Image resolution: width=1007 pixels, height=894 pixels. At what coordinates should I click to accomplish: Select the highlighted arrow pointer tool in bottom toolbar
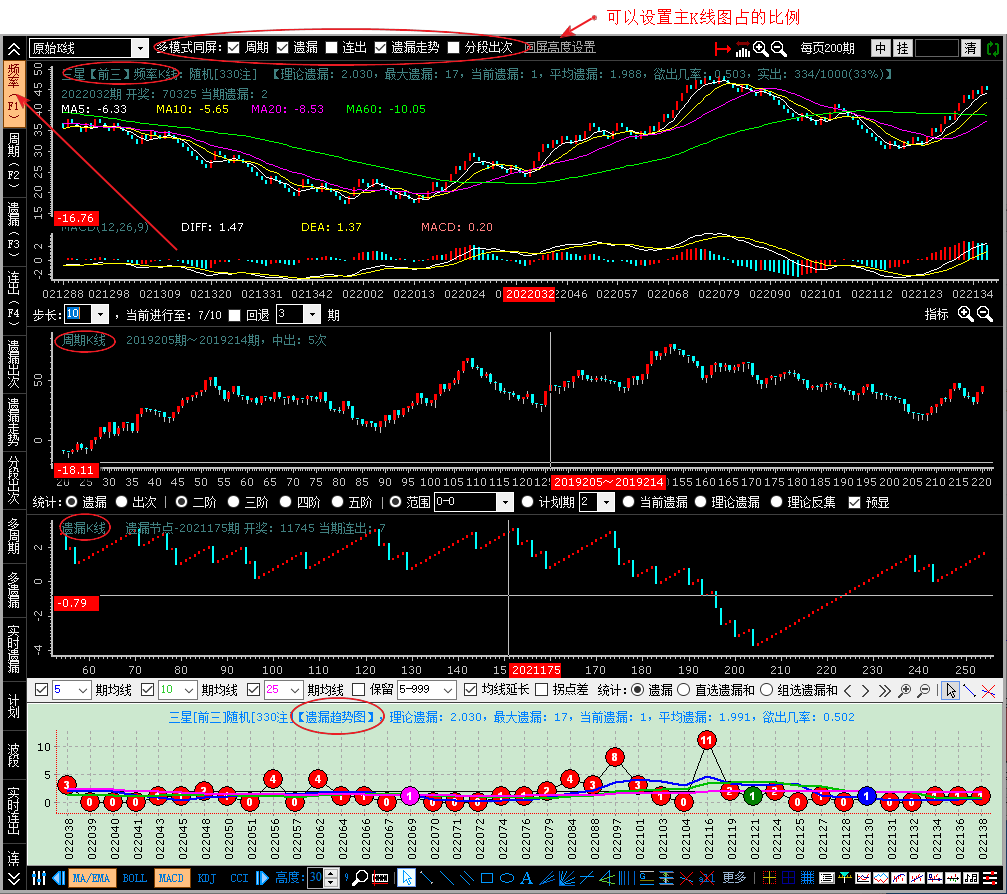(406, 878)
